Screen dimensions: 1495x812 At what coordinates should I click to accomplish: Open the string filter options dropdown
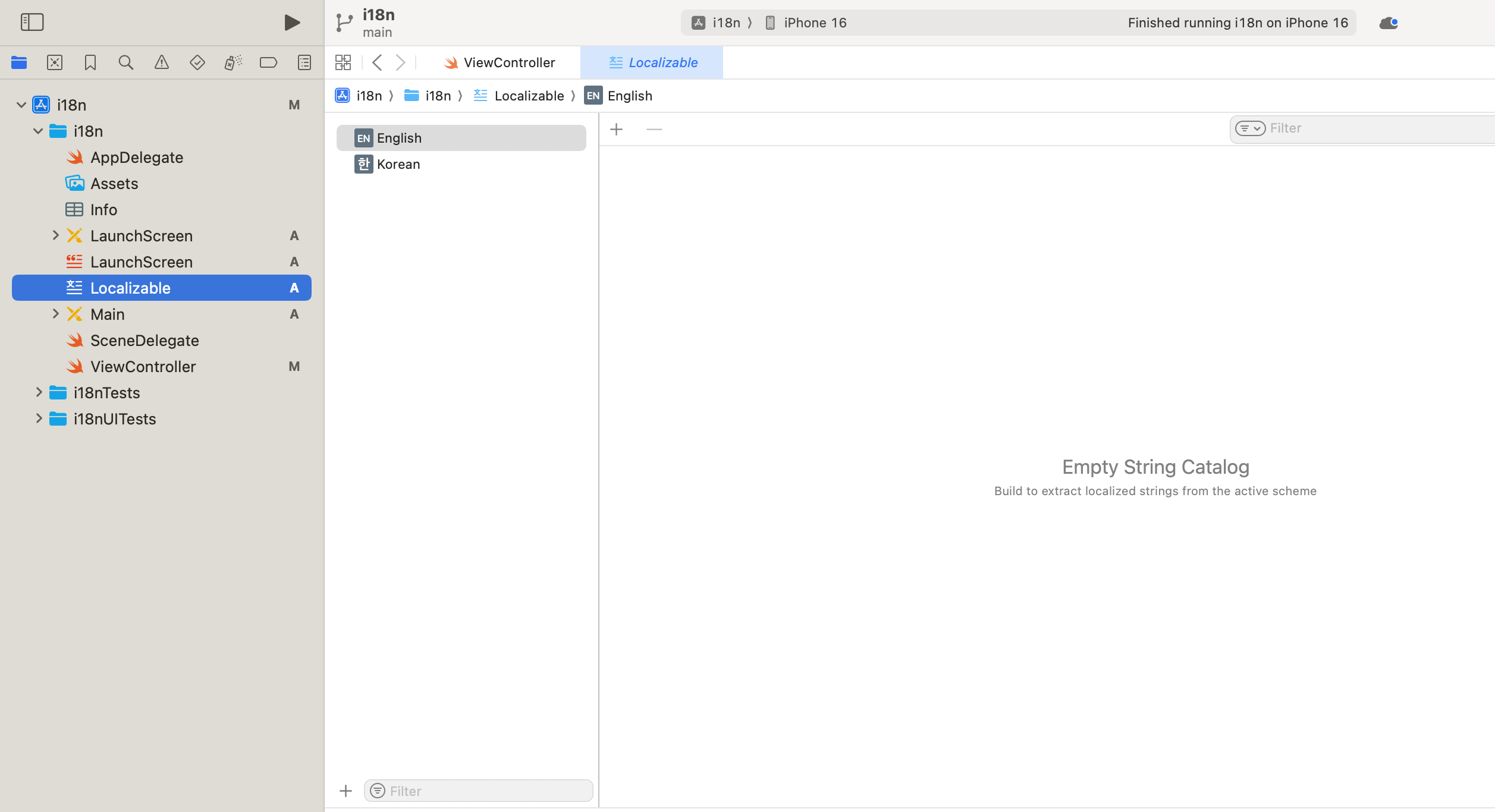point(1250,128)
